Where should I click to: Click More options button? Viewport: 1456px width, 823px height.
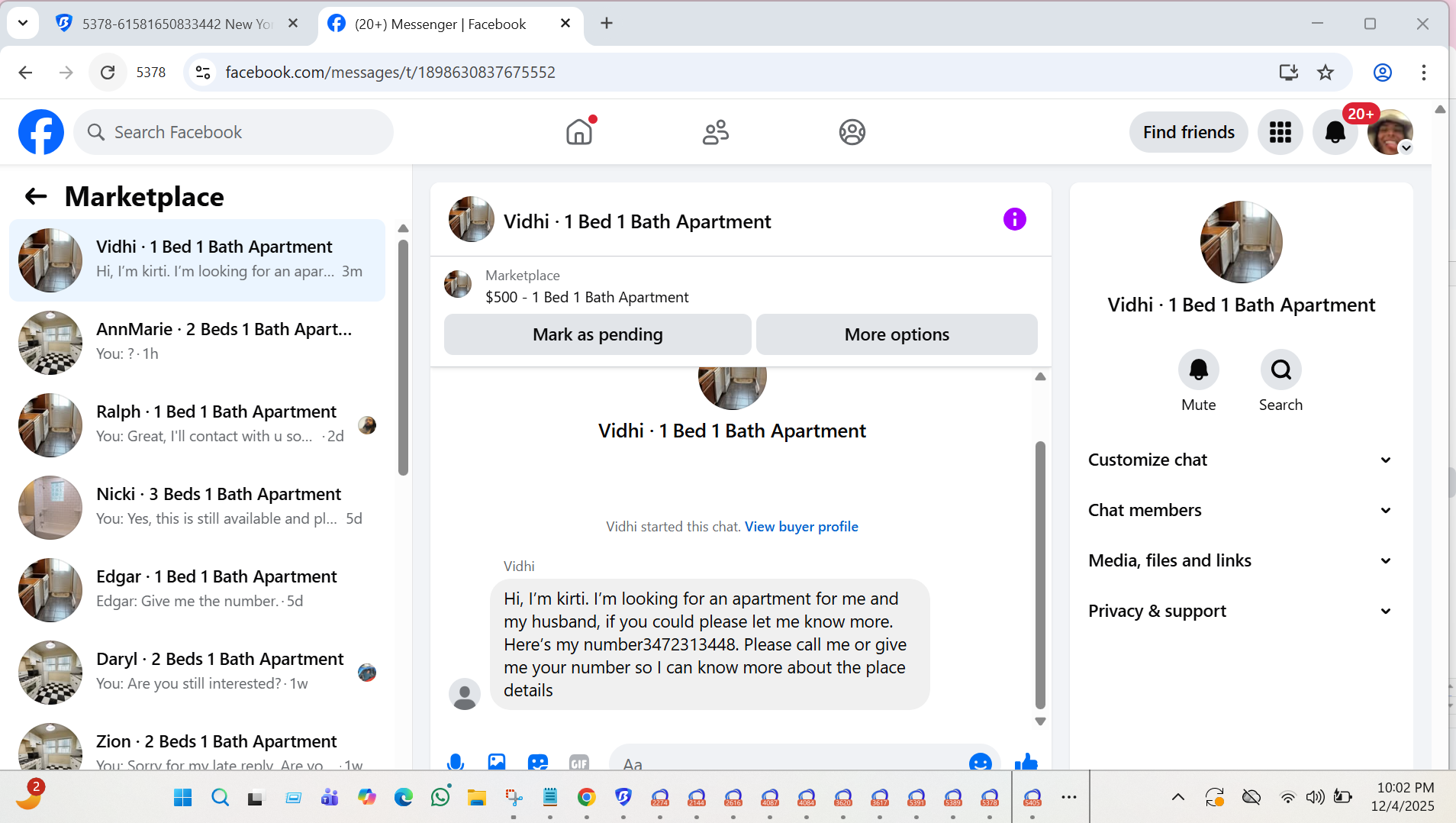[x=897, y=334]
